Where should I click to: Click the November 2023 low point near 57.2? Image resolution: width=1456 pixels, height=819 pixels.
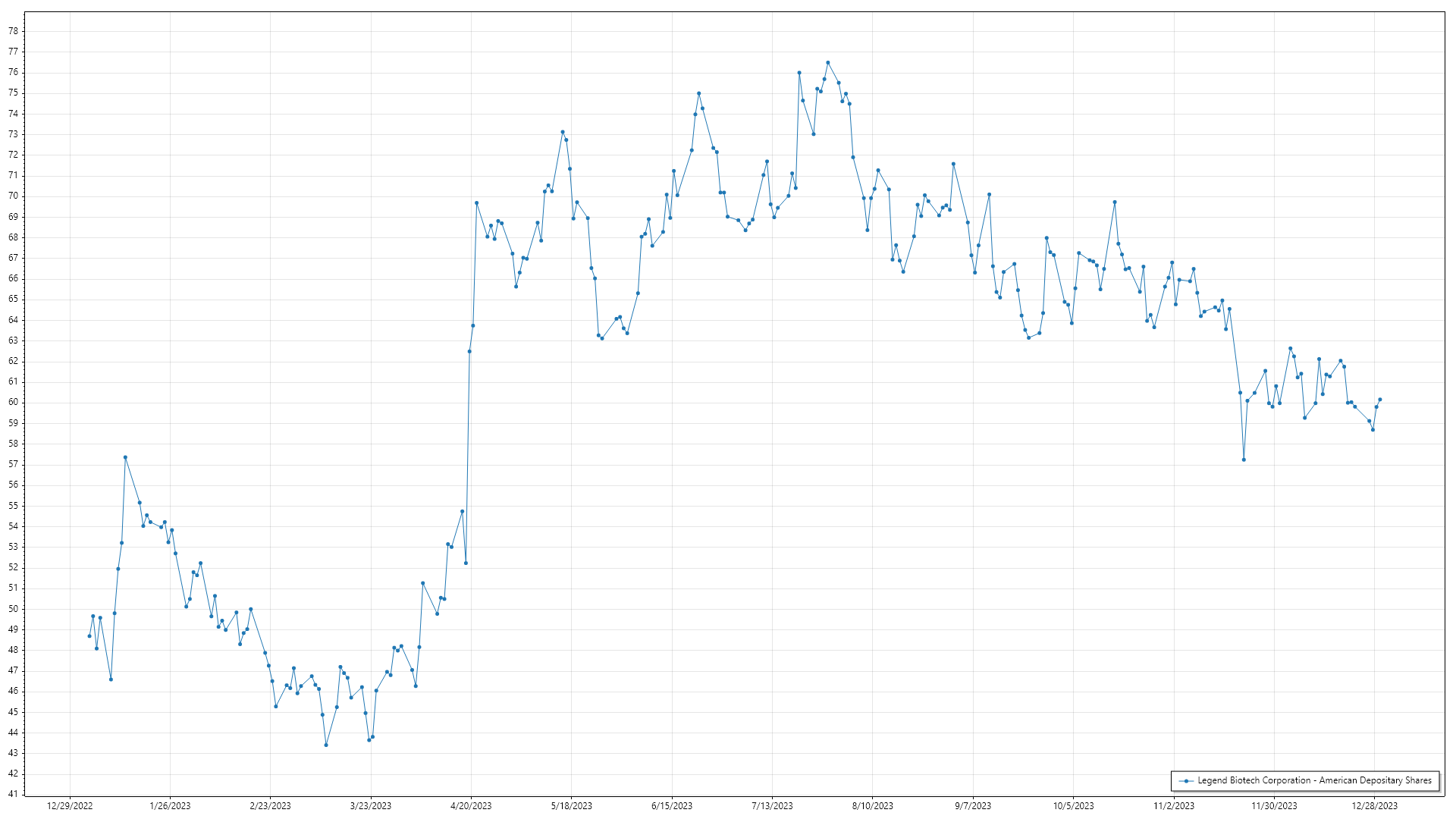[1244, 460]
